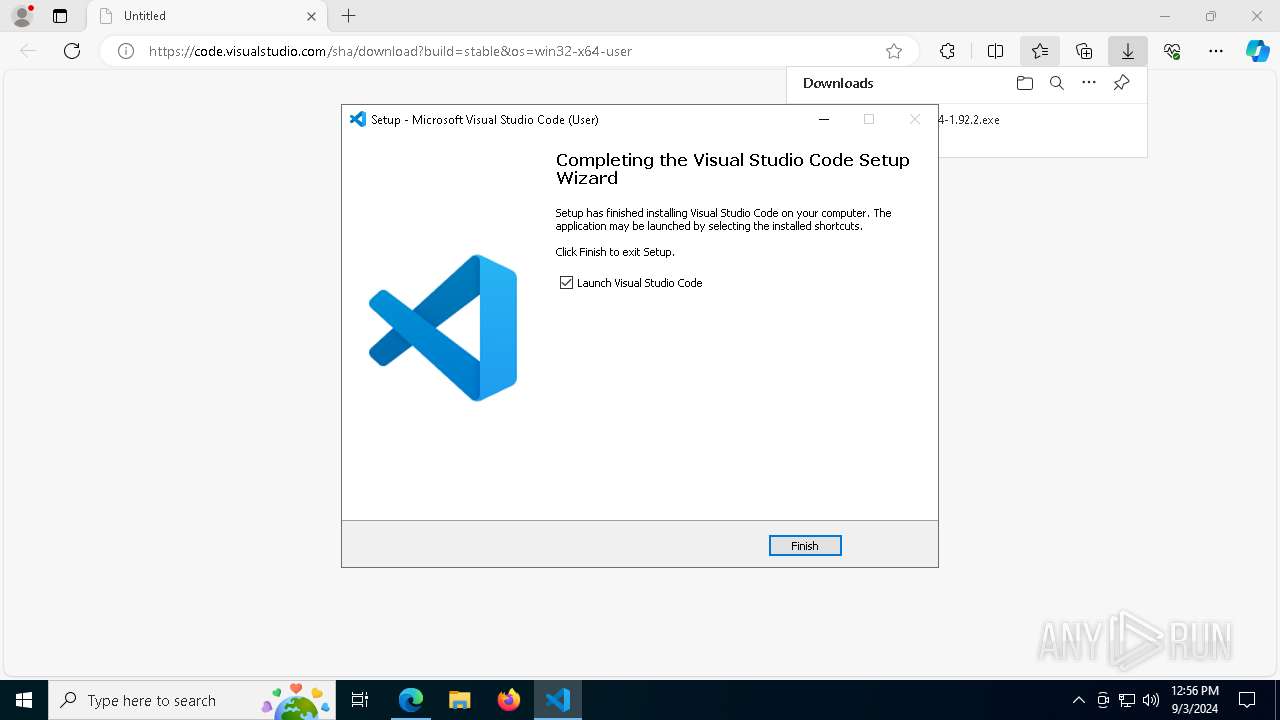
Task: Open File Explorer from taskbar
Action: (x=460, y=700)
